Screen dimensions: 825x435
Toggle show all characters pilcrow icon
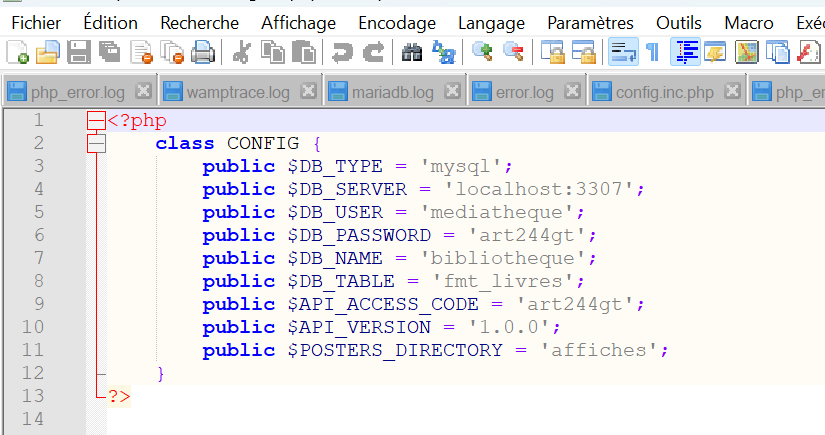point(651,52)
